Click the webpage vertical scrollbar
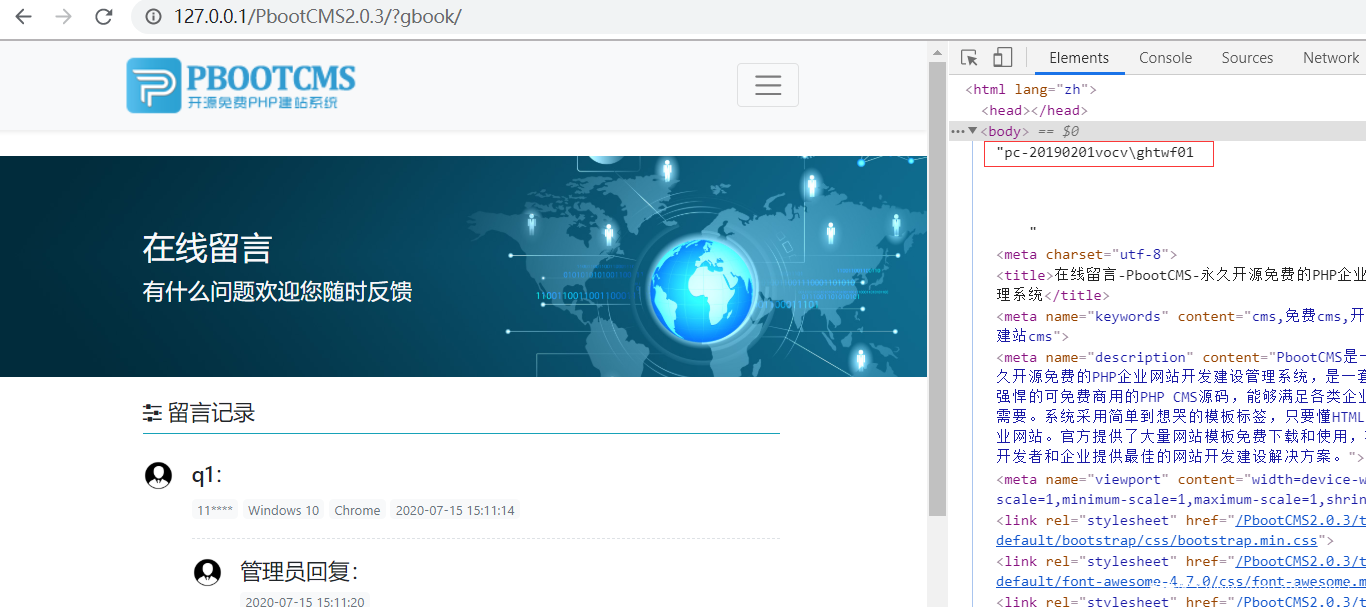1366x607 pixels. pos(937,300)
